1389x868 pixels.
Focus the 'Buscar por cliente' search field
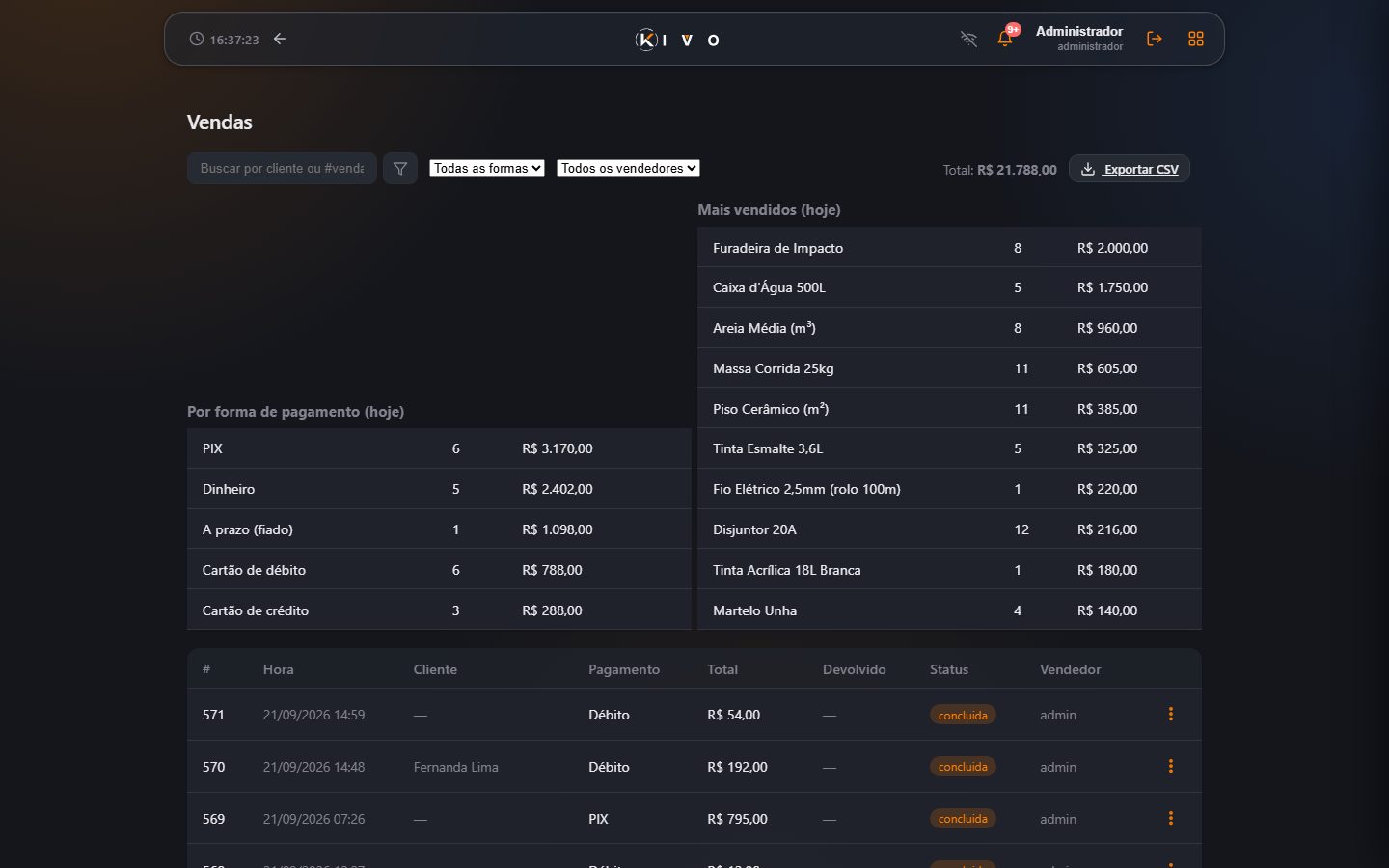(x=282, y=168)
